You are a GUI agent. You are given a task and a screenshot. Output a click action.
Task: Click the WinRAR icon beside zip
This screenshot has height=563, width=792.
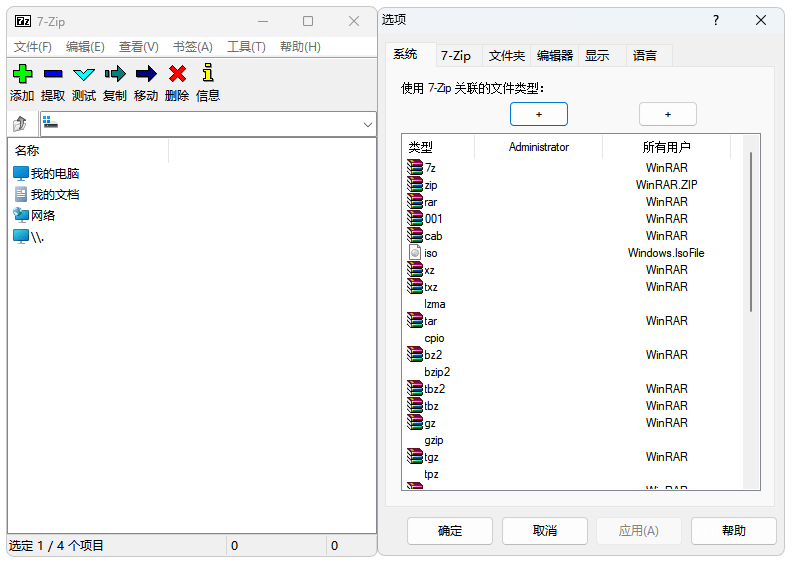(x=415, y=184)
